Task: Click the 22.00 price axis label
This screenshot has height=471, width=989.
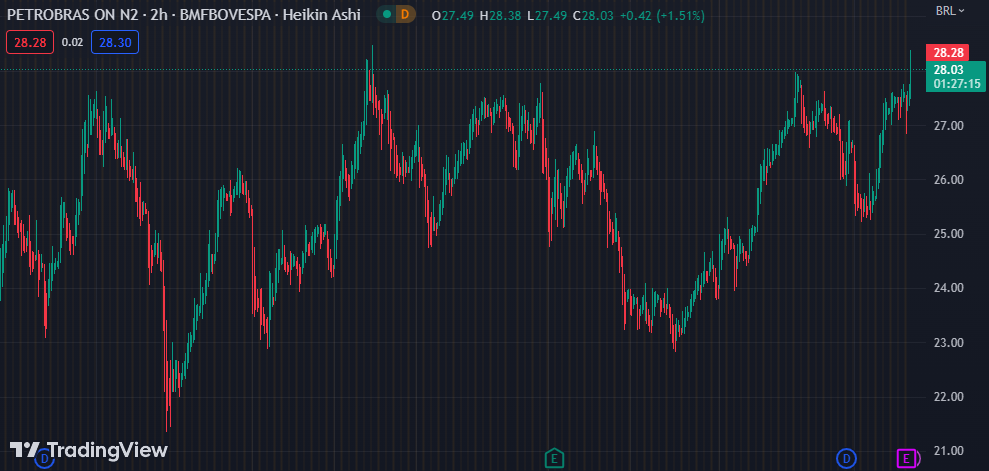Action: coord(948,397)
